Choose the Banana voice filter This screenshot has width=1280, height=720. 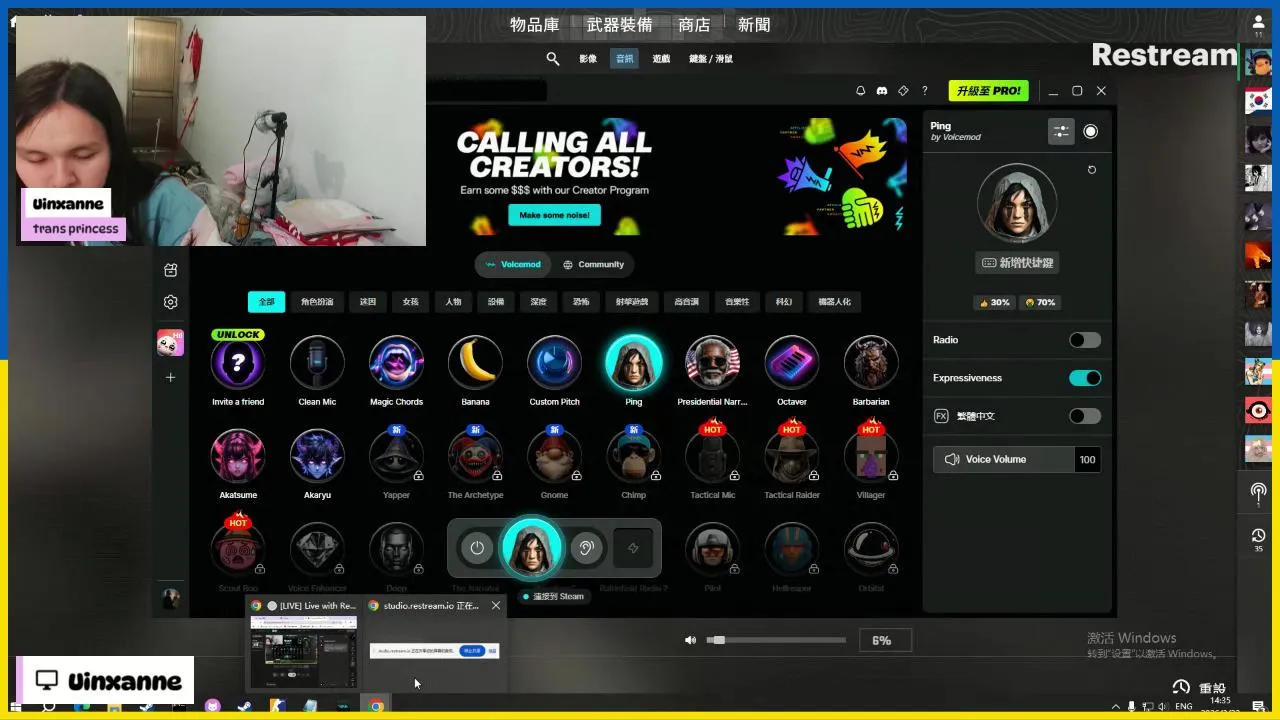pos(475,362)
